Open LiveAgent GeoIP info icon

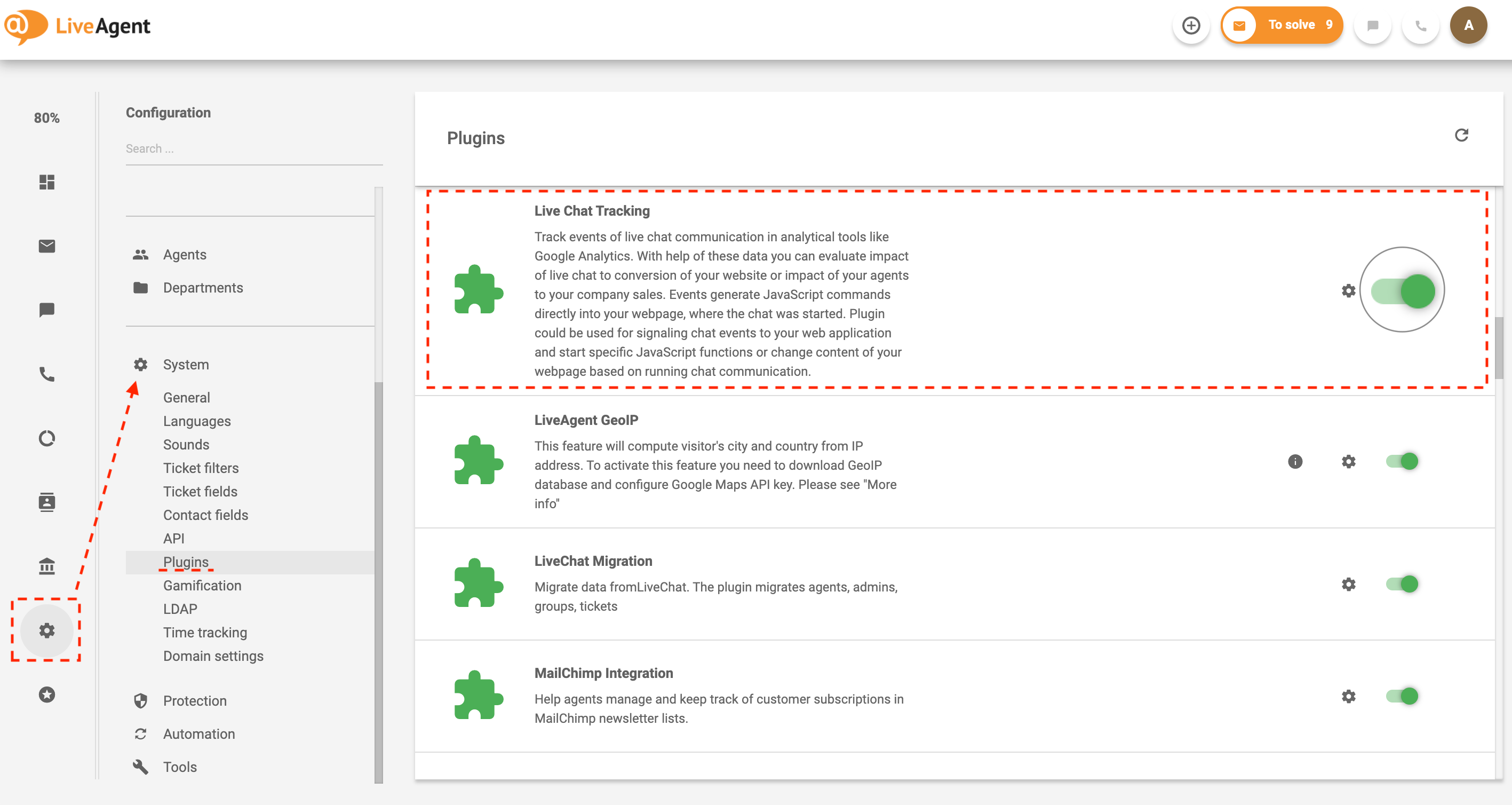(x=1295, y=462)
